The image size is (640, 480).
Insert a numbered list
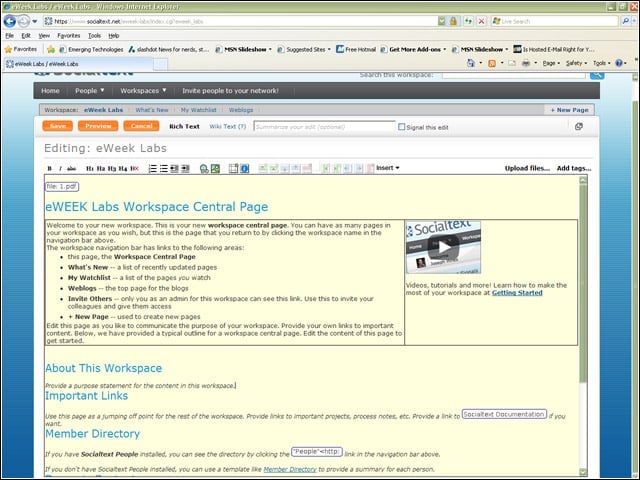point(153,169)
